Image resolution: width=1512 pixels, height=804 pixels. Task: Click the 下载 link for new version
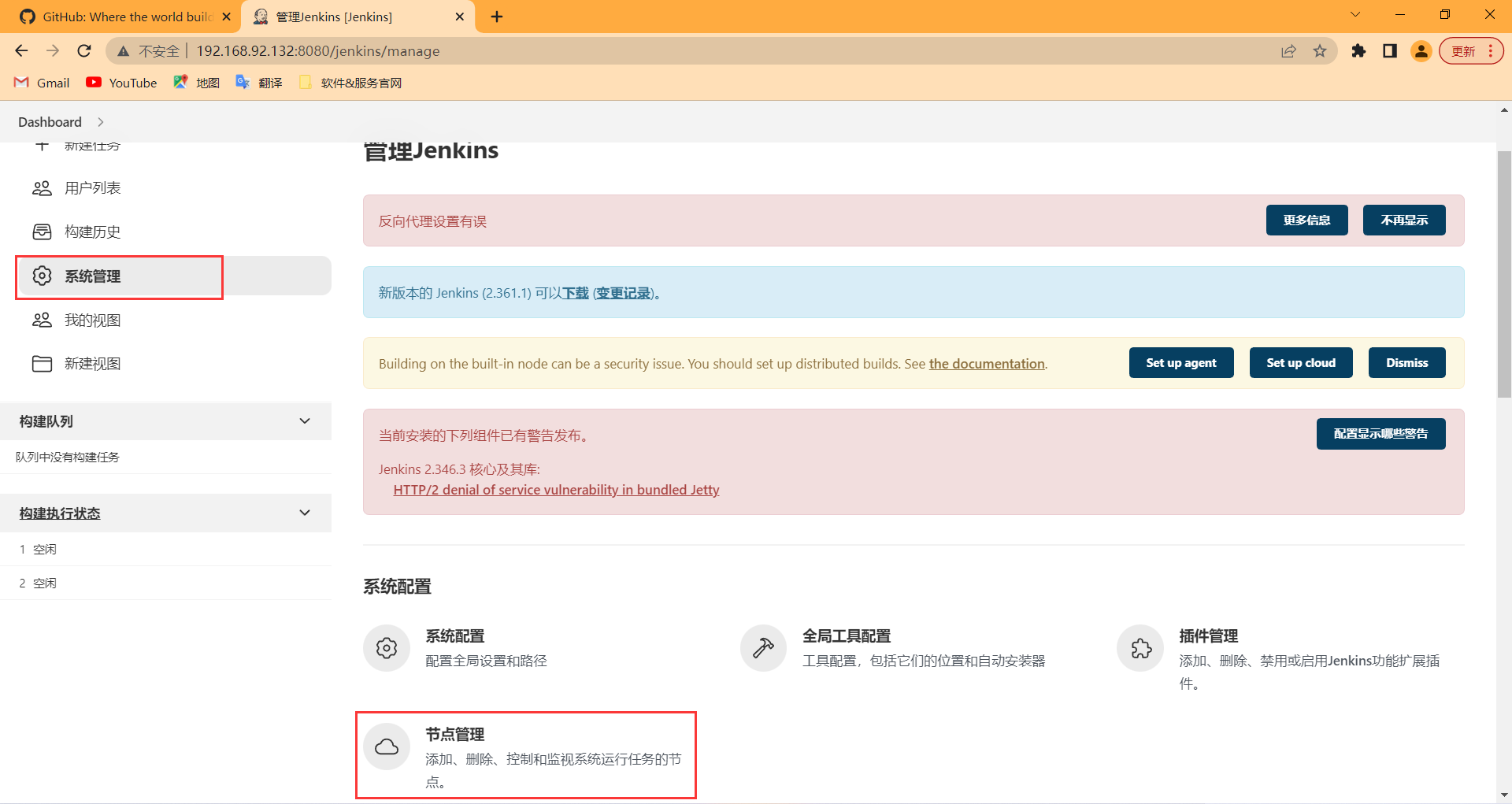pos(576,293)
